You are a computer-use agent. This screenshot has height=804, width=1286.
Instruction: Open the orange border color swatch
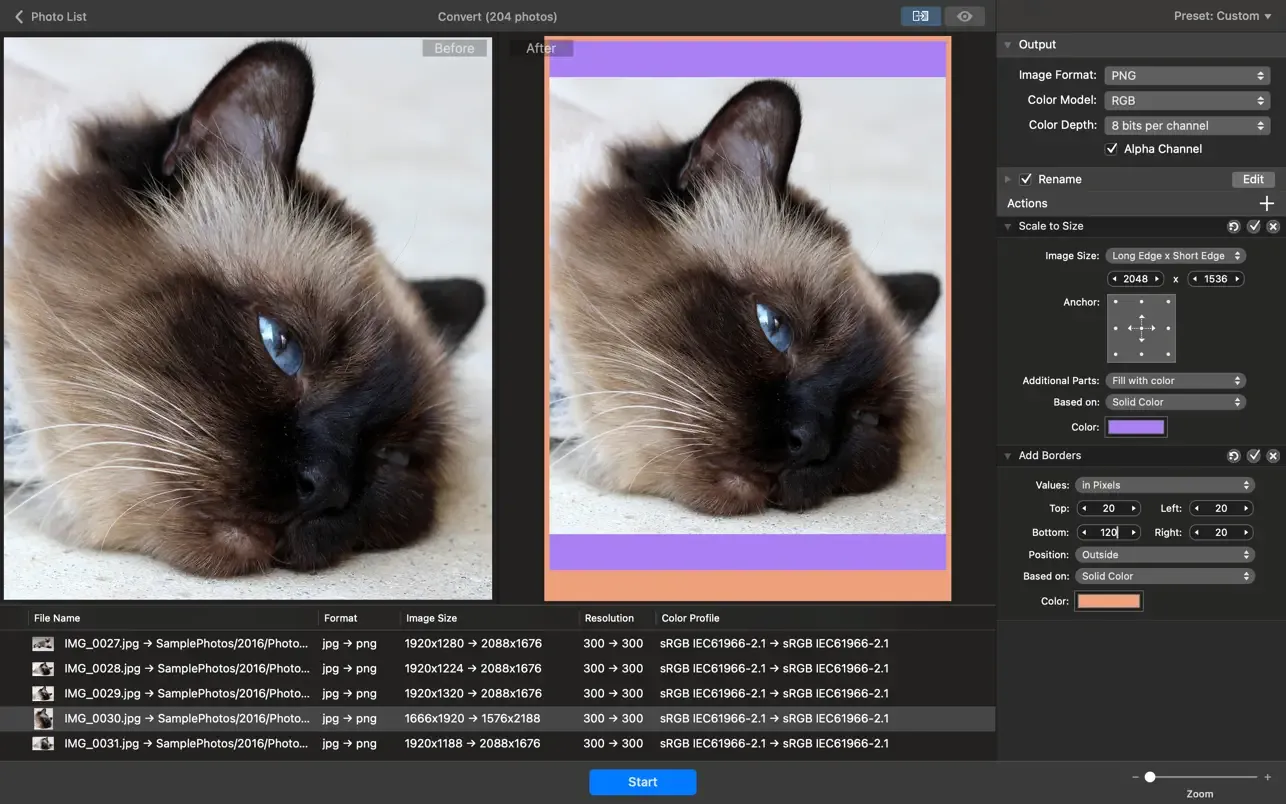[1108, 601]
